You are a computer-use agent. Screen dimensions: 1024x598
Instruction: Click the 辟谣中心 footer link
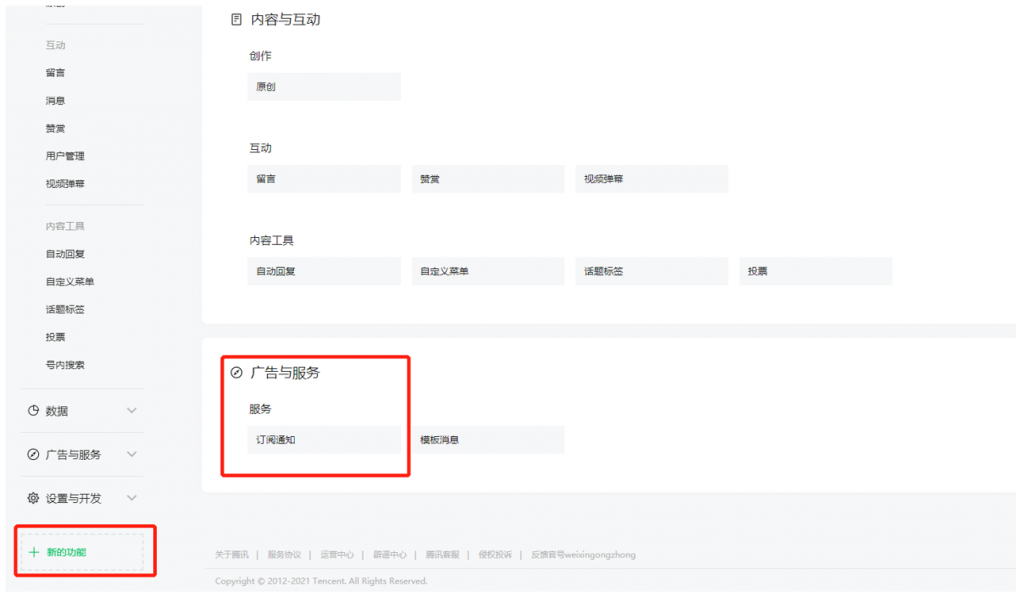390,554
